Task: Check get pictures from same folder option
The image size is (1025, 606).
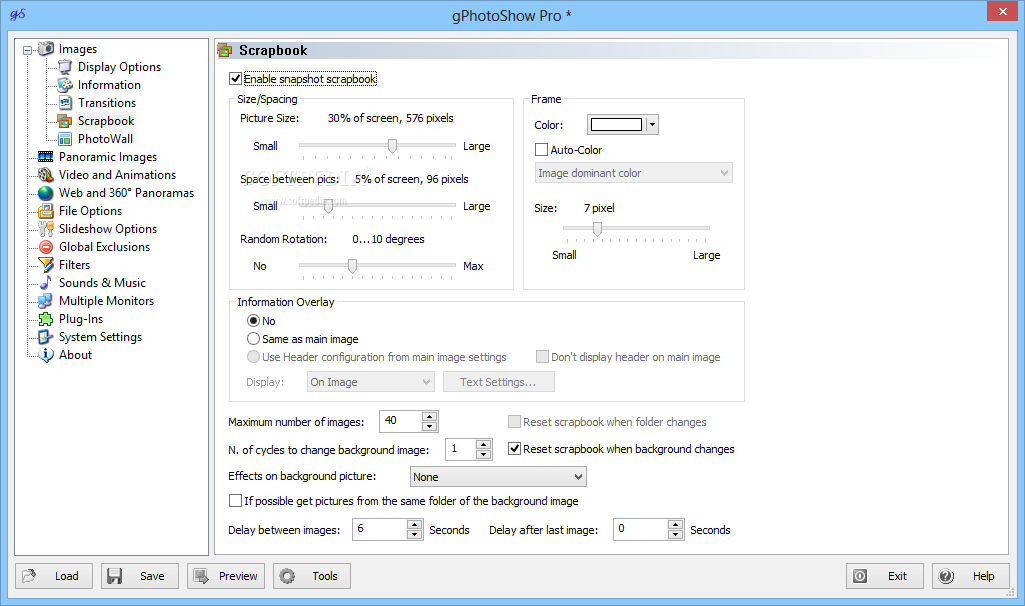Action: pos(235,501)
